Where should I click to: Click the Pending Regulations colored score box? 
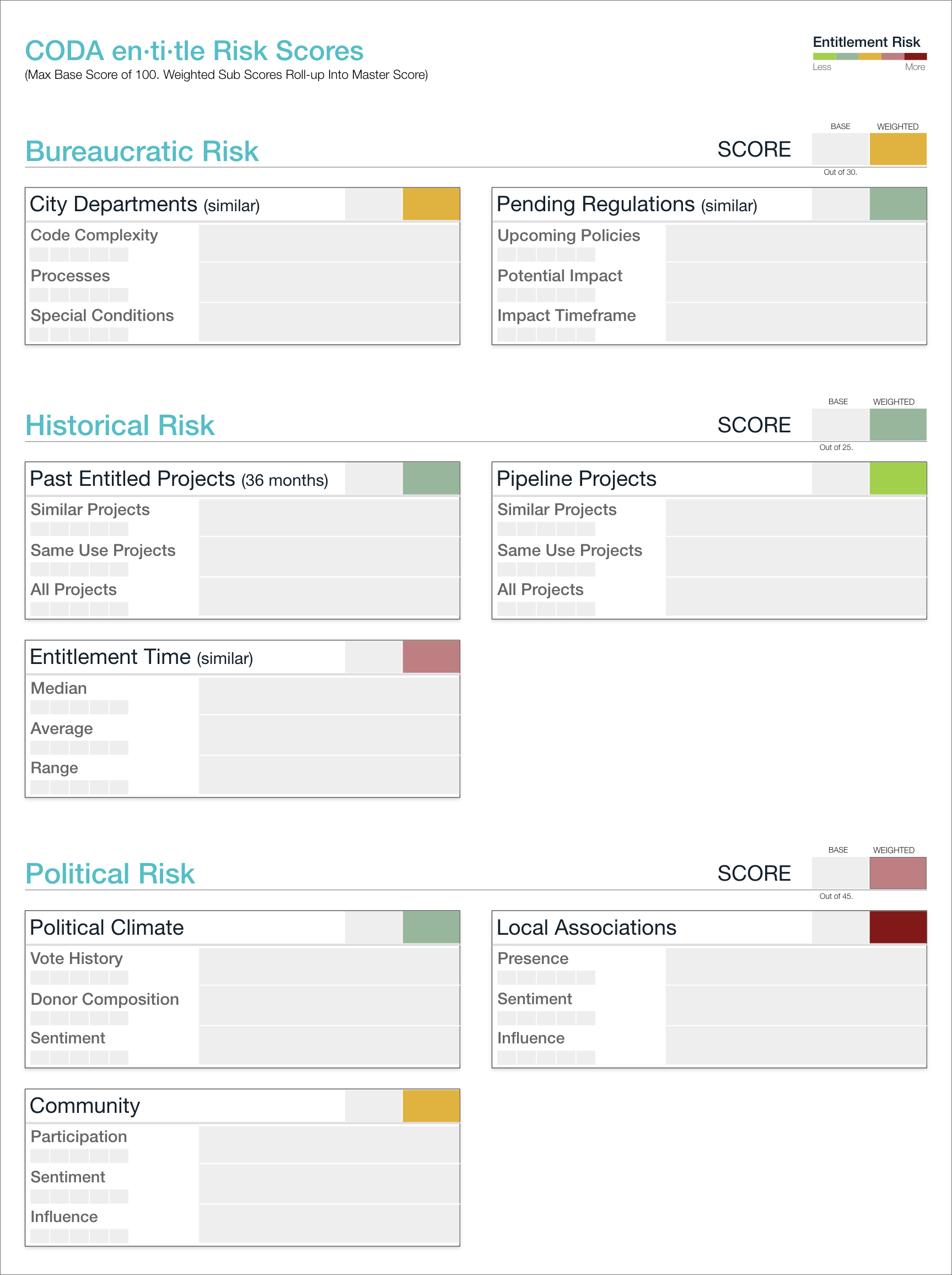[897, 204]
